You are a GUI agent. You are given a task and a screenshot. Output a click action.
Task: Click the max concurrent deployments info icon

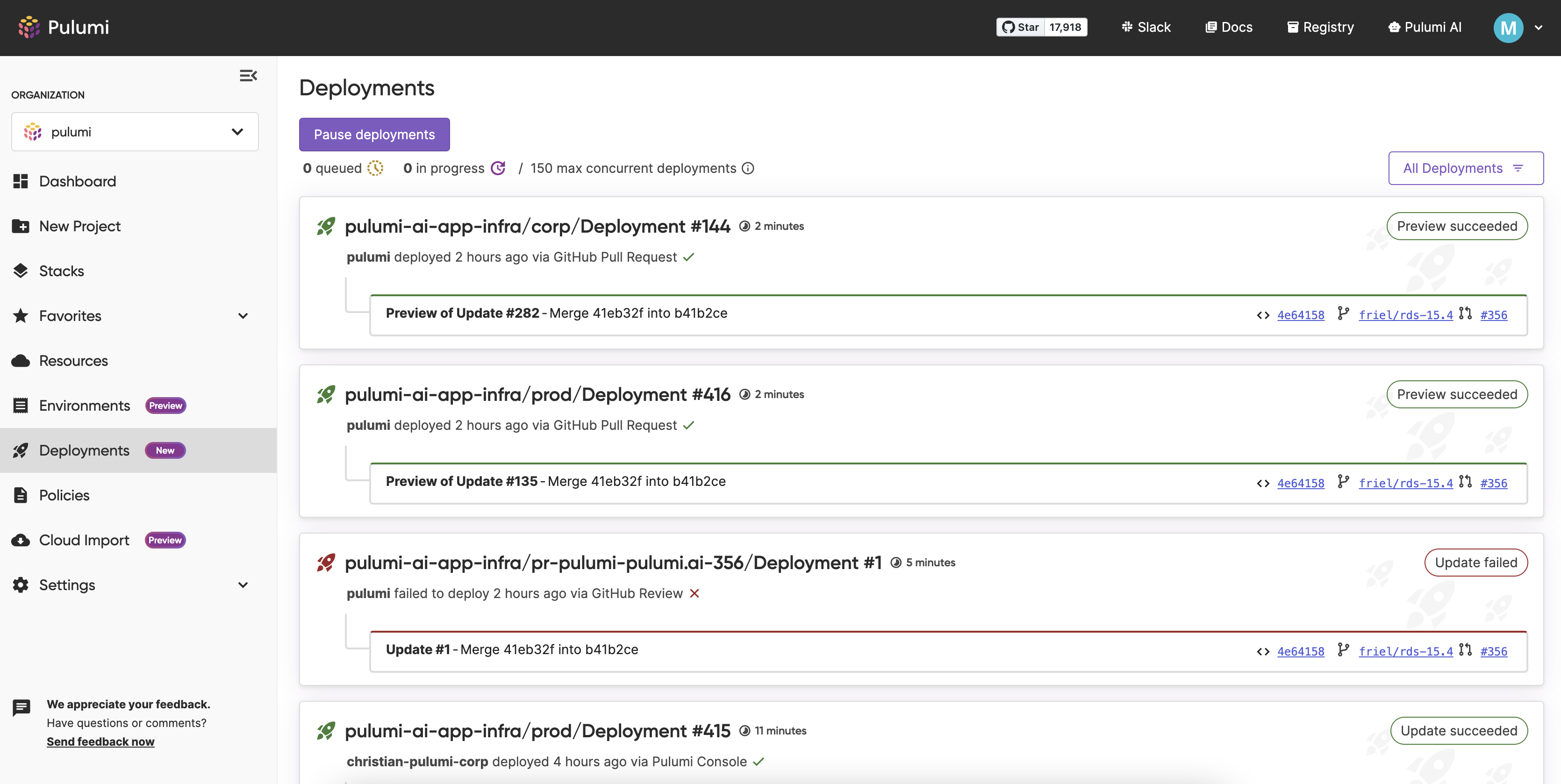click(748, 168)
